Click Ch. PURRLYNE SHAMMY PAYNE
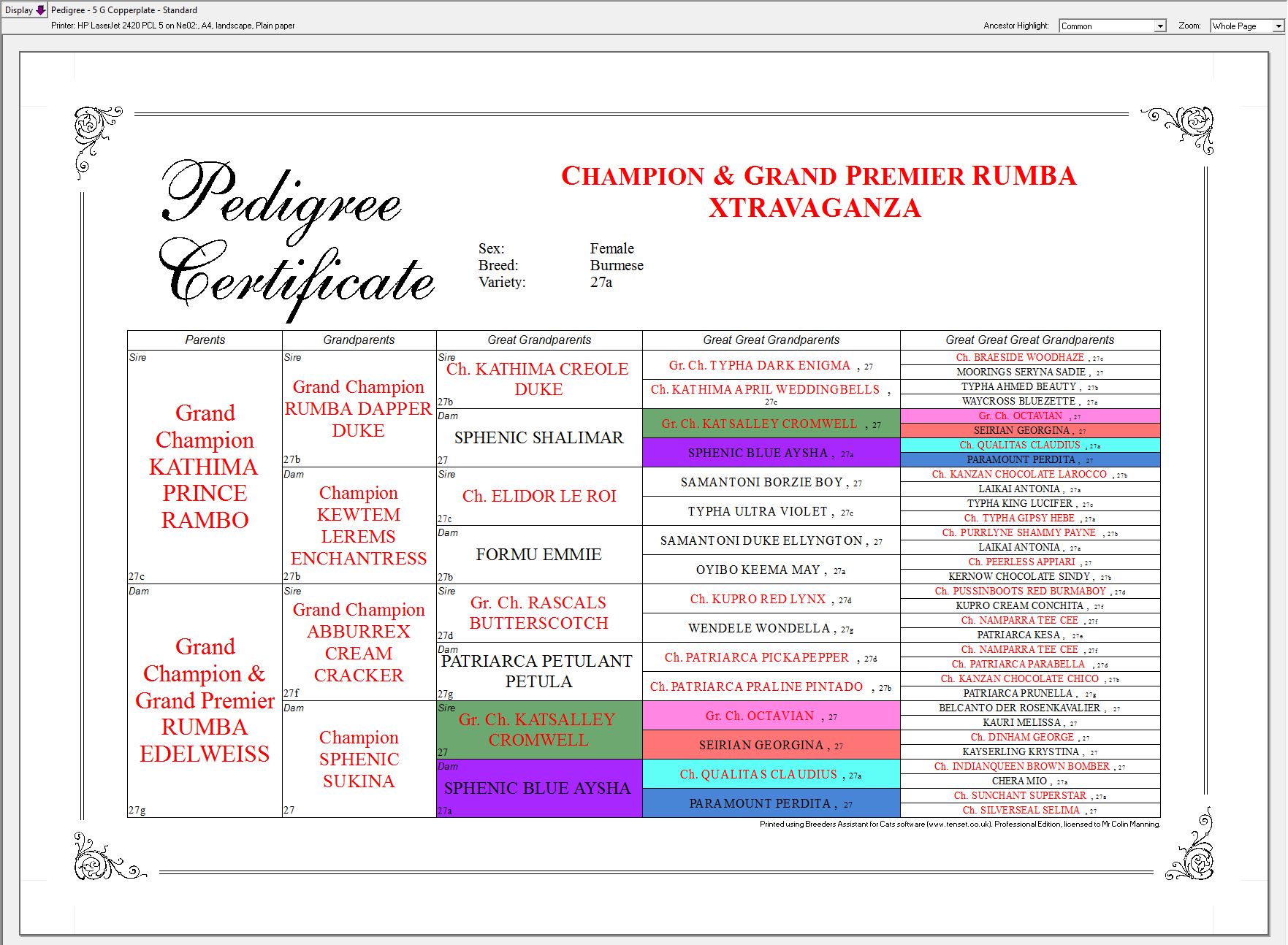 tap(1030, 532)
